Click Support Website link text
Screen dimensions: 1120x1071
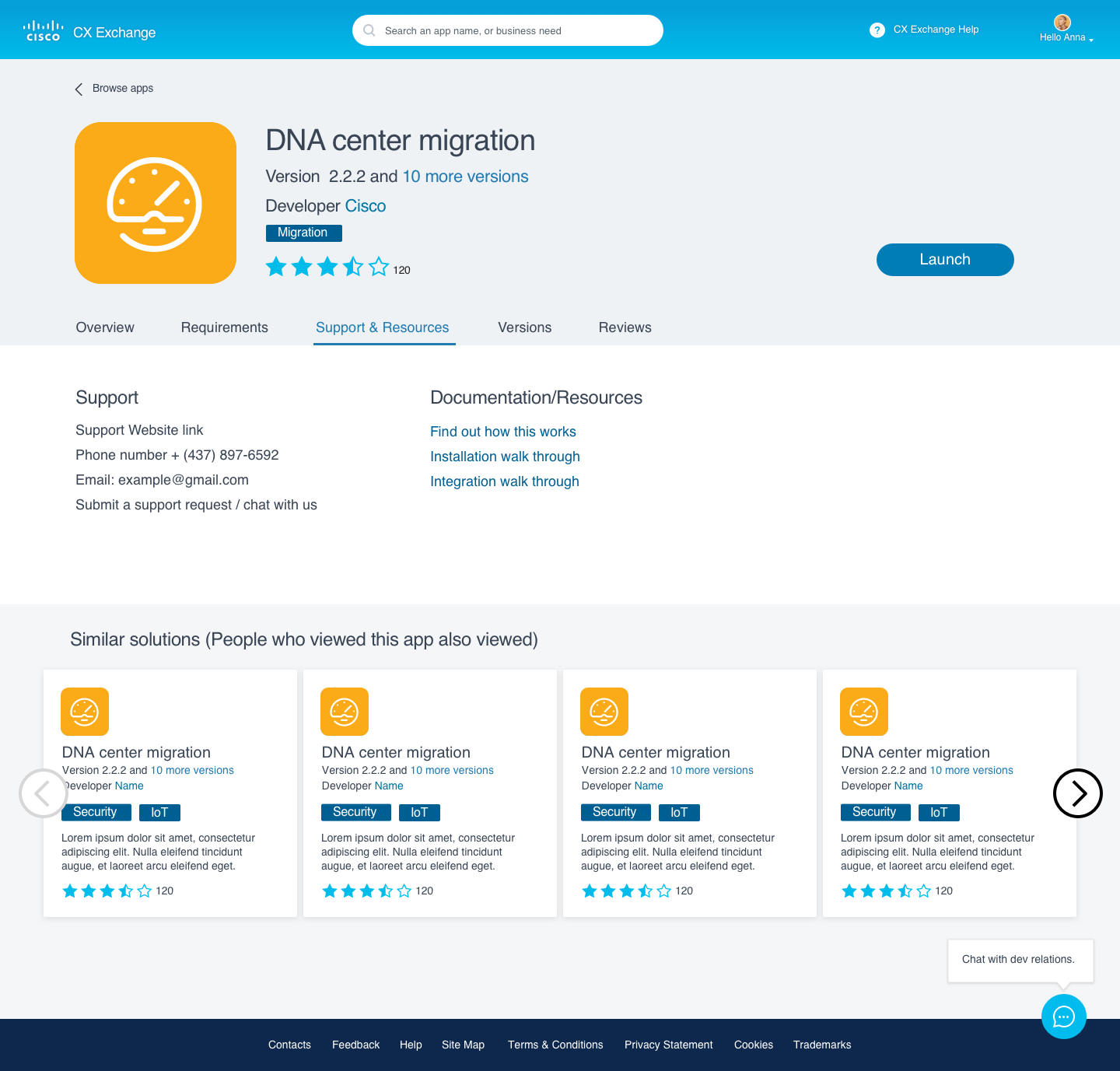(139, 430)
